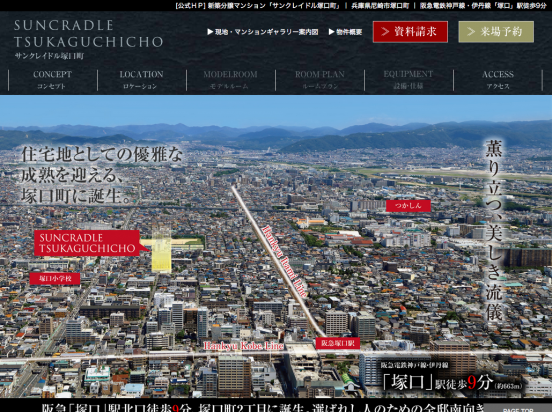The height and width of the screenshot is (412, 552).
Task: Open the 物件概要 link
Action: (345, 32)
